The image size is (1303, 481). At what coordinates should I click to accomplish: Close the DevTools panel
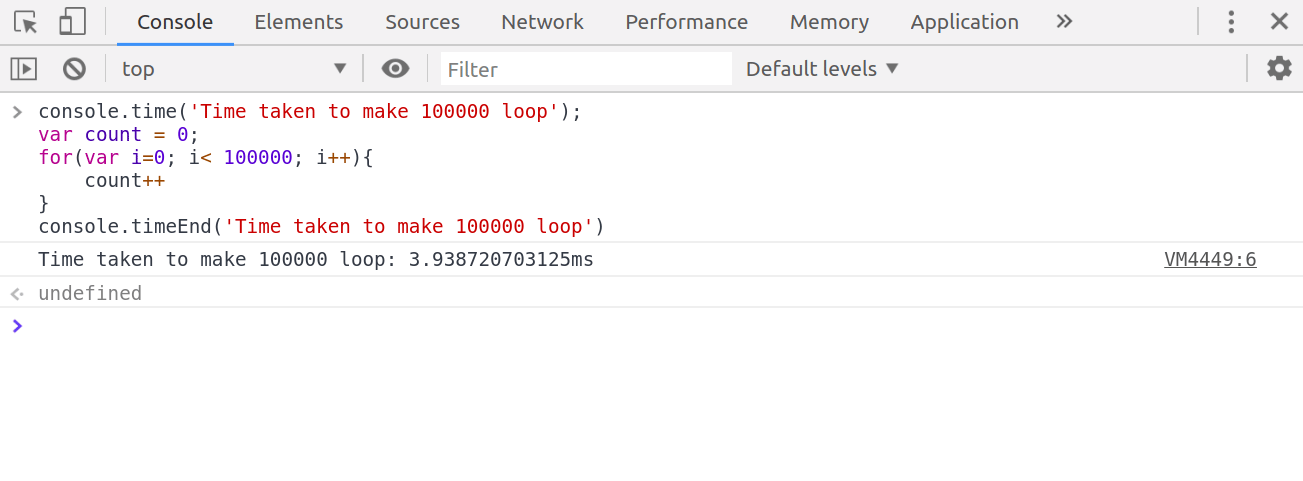tap(1279, 22)
